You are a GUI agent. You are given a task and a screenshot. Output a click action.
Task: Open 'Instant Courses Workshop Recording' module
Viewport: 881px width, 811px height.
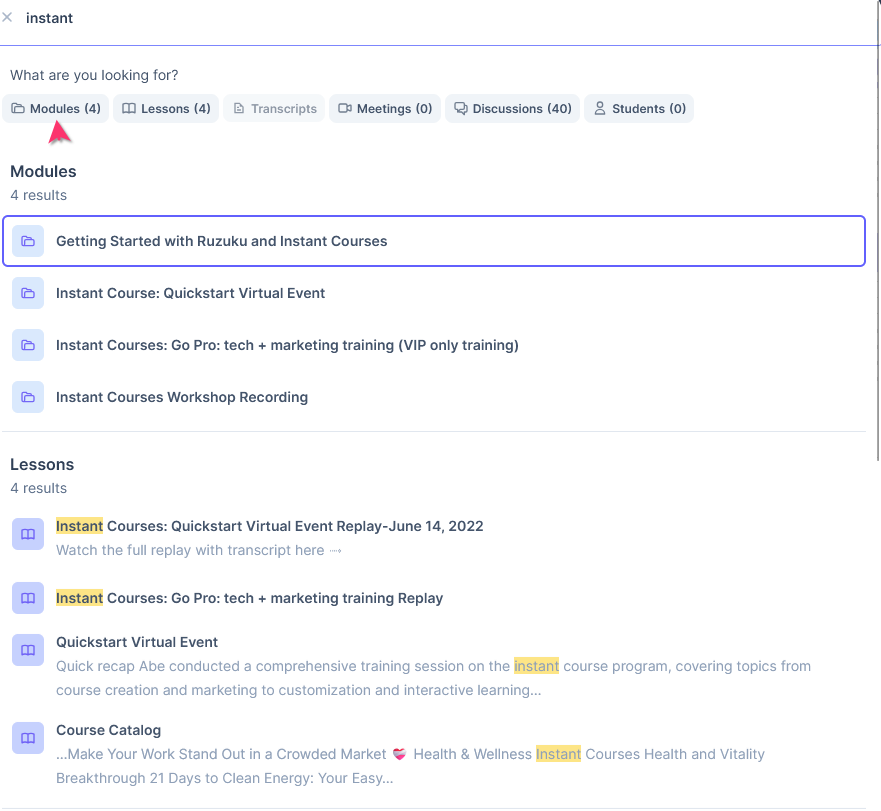coord(434,397)
